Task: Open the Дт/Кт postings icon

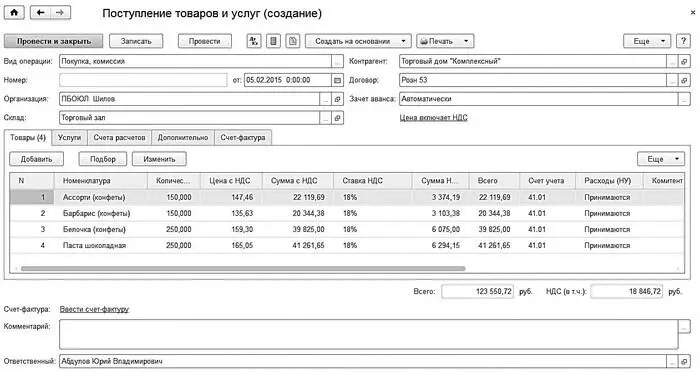Action: 254,41
